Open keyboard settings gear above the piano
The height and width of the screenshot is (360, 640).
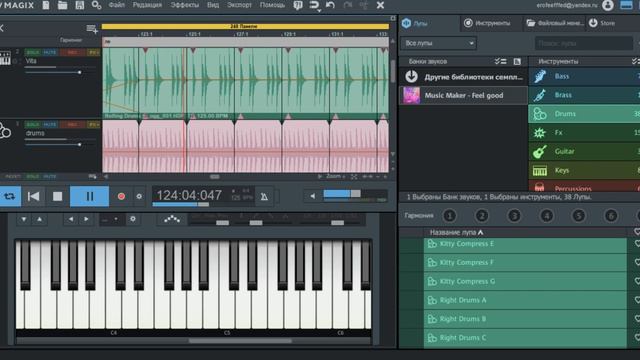click(133, 219)
